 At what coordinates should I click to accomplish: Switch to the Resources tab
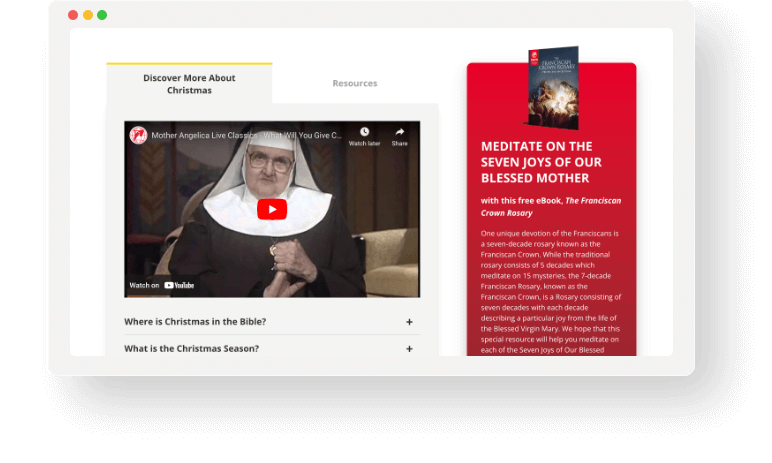354,83
